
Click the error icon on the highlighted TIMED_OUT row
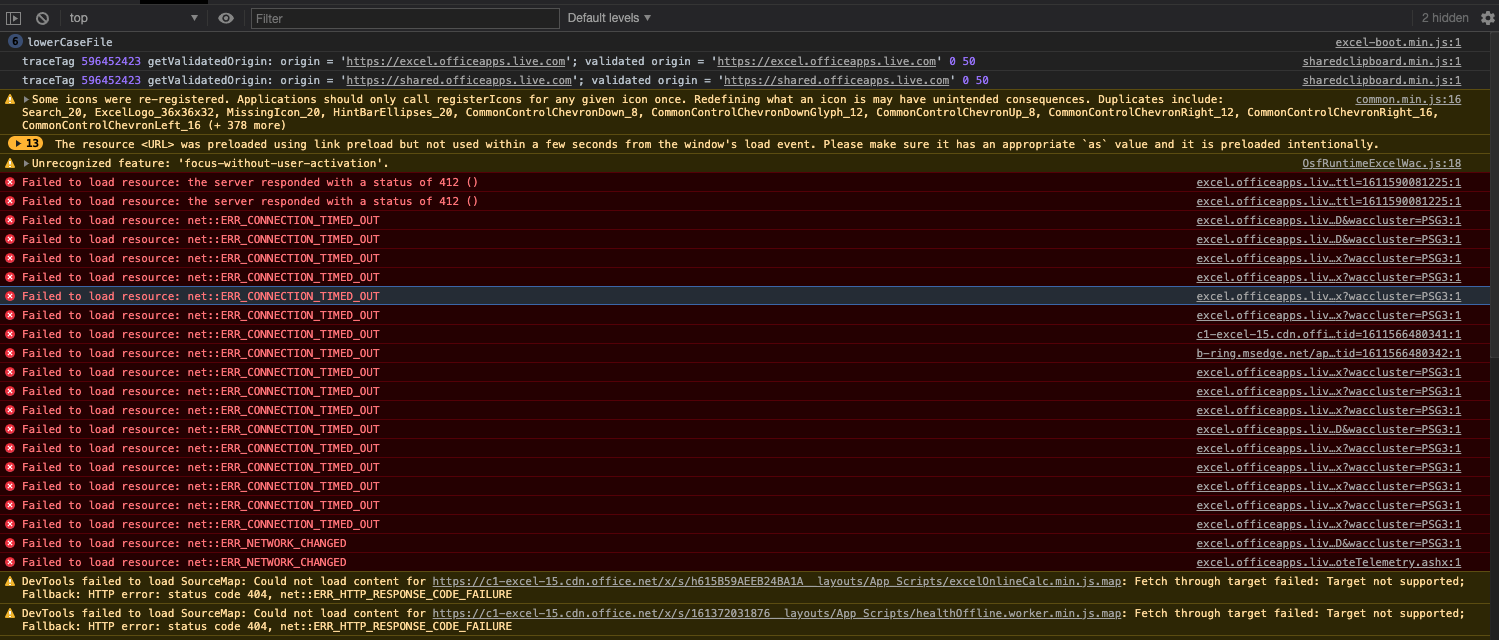click(10, 296)
